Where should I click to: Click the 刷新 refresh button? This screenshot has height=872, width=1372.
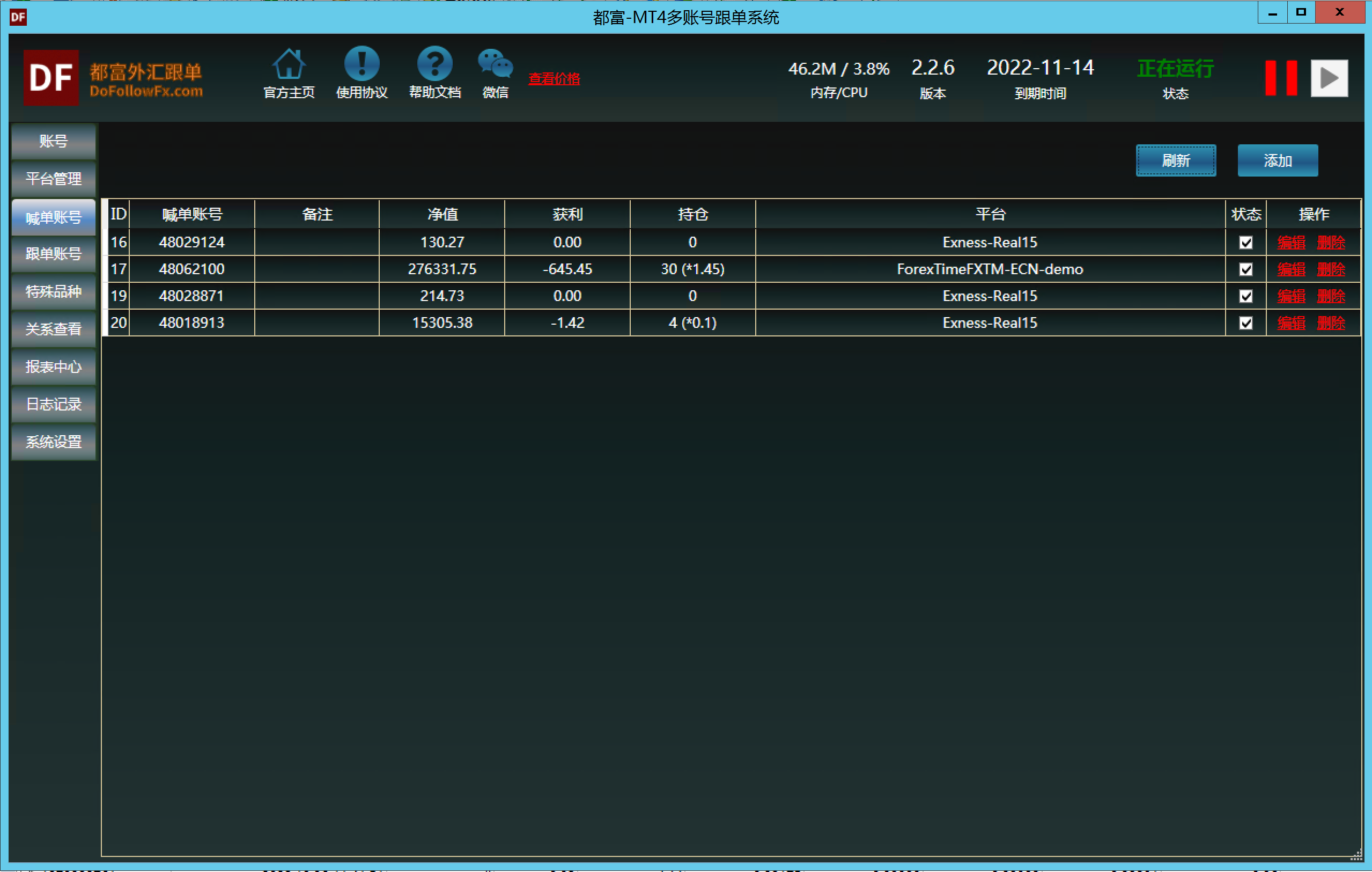click(x=1176, y=161)
